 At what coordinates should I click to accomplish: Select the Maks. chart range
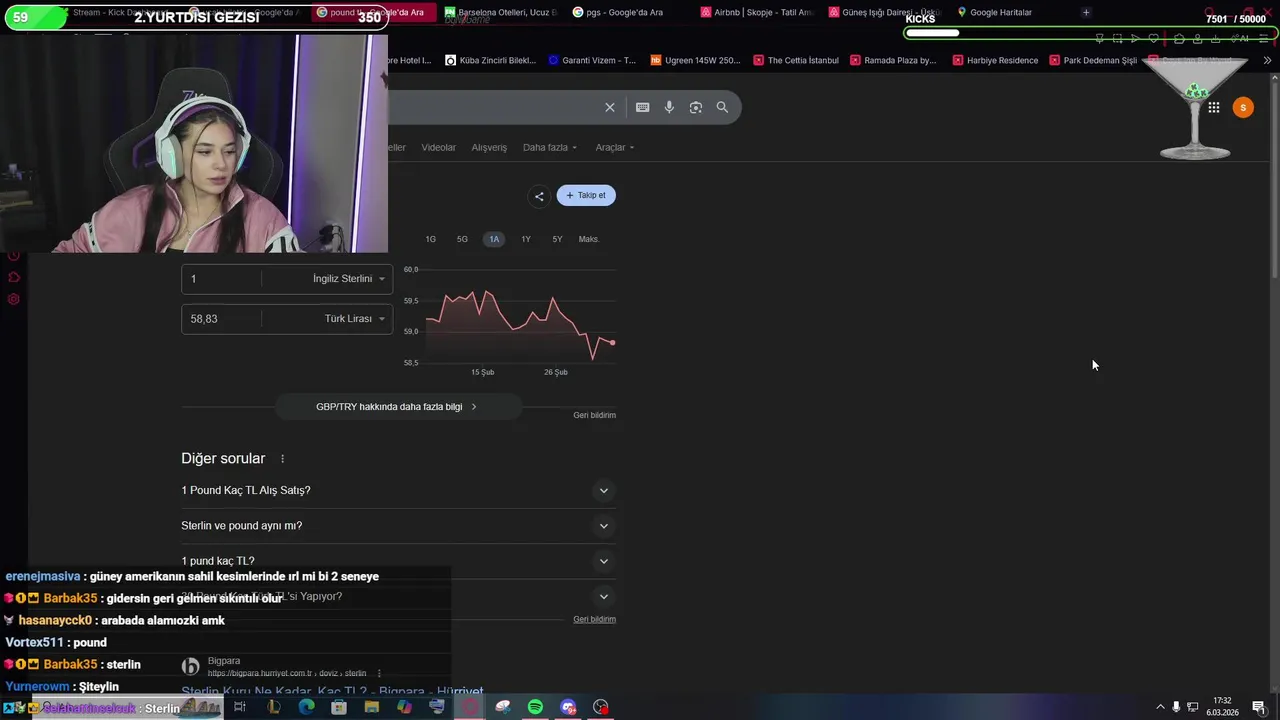(x=589, y=239)
